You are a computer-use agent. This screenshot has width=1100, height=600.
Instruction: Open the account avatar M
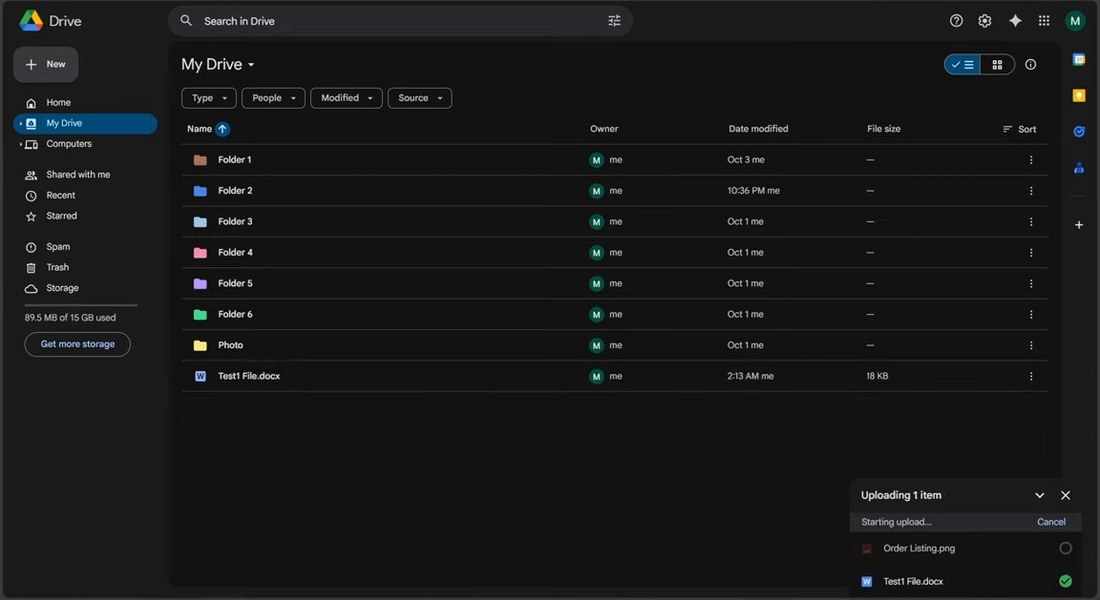click(1075, 21)
